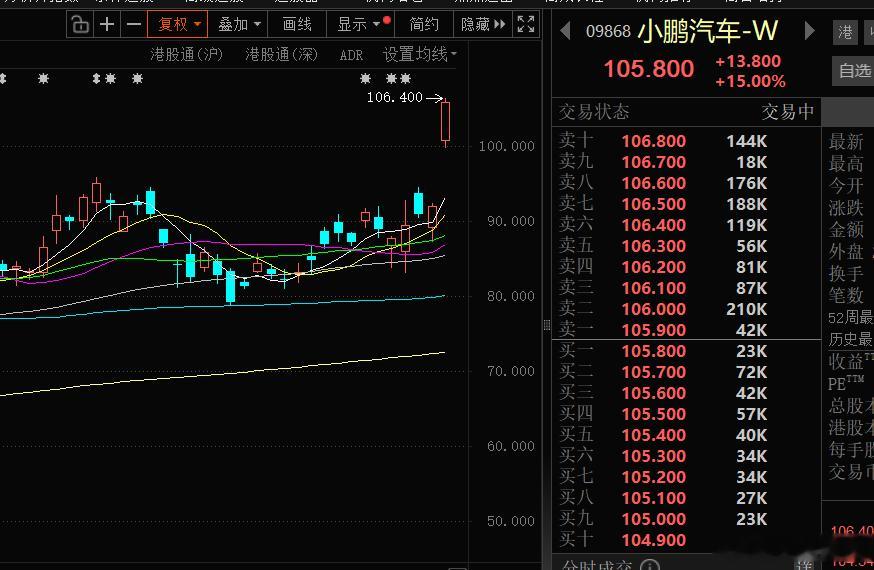Select 买五 price 105.400
Viewport: 874px width, 570px height.
pos(654,435)
